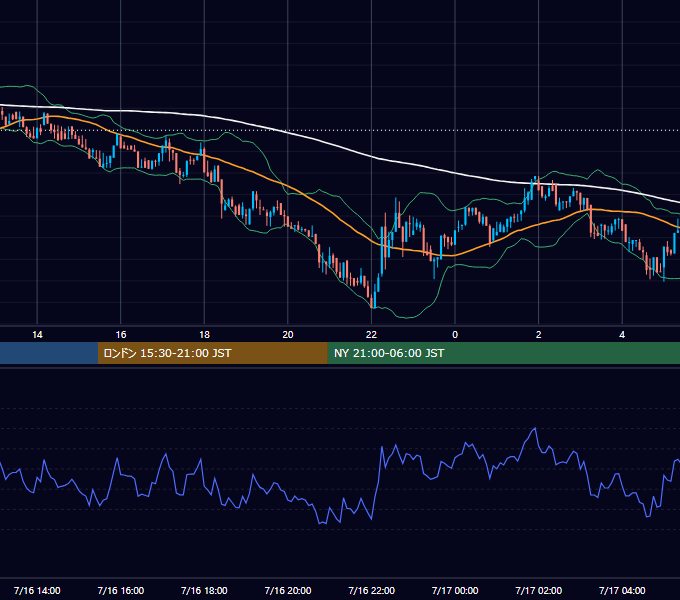Click the ロンドン 15:30-21:00 JST session band
This screenshot has height=600, width=680.
coord(212,353)
